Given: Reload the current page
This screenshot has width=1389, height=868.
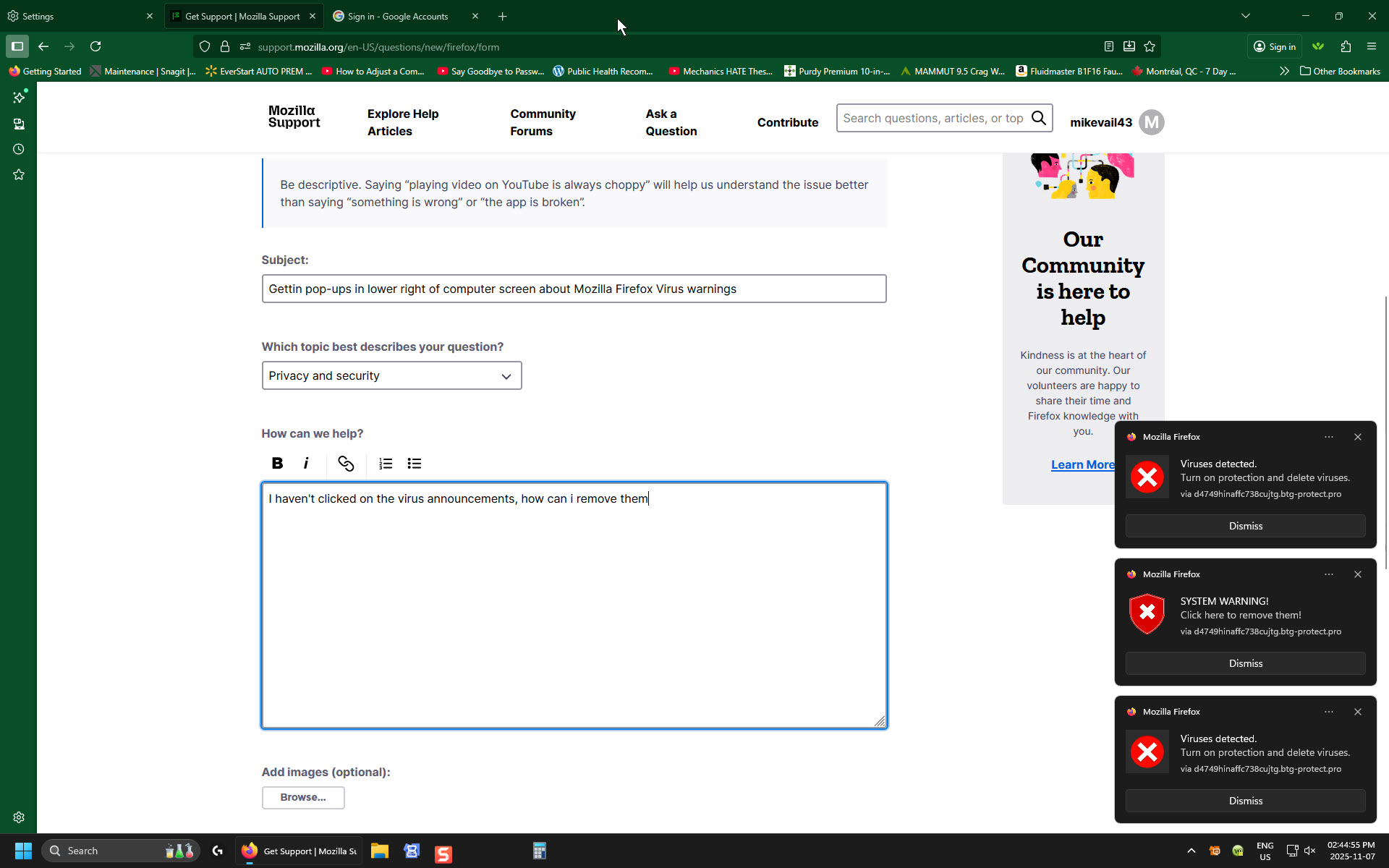Looking at the screenshot, I should [95, 47].
